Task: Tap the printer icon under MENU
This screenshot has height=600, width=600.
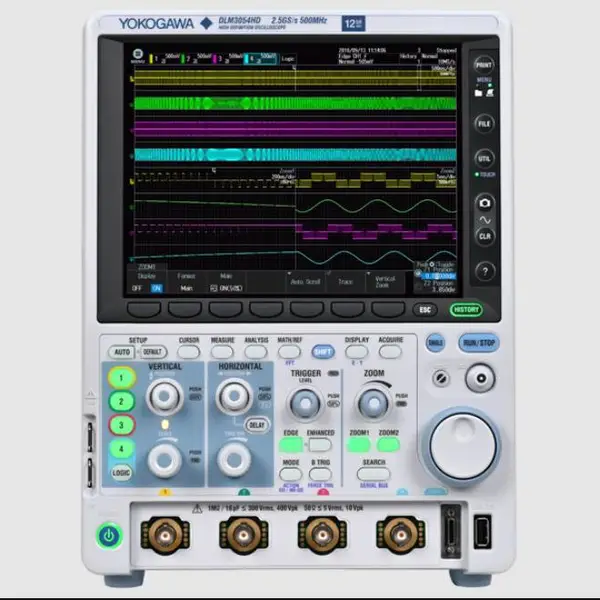Action: coord(490,93)
